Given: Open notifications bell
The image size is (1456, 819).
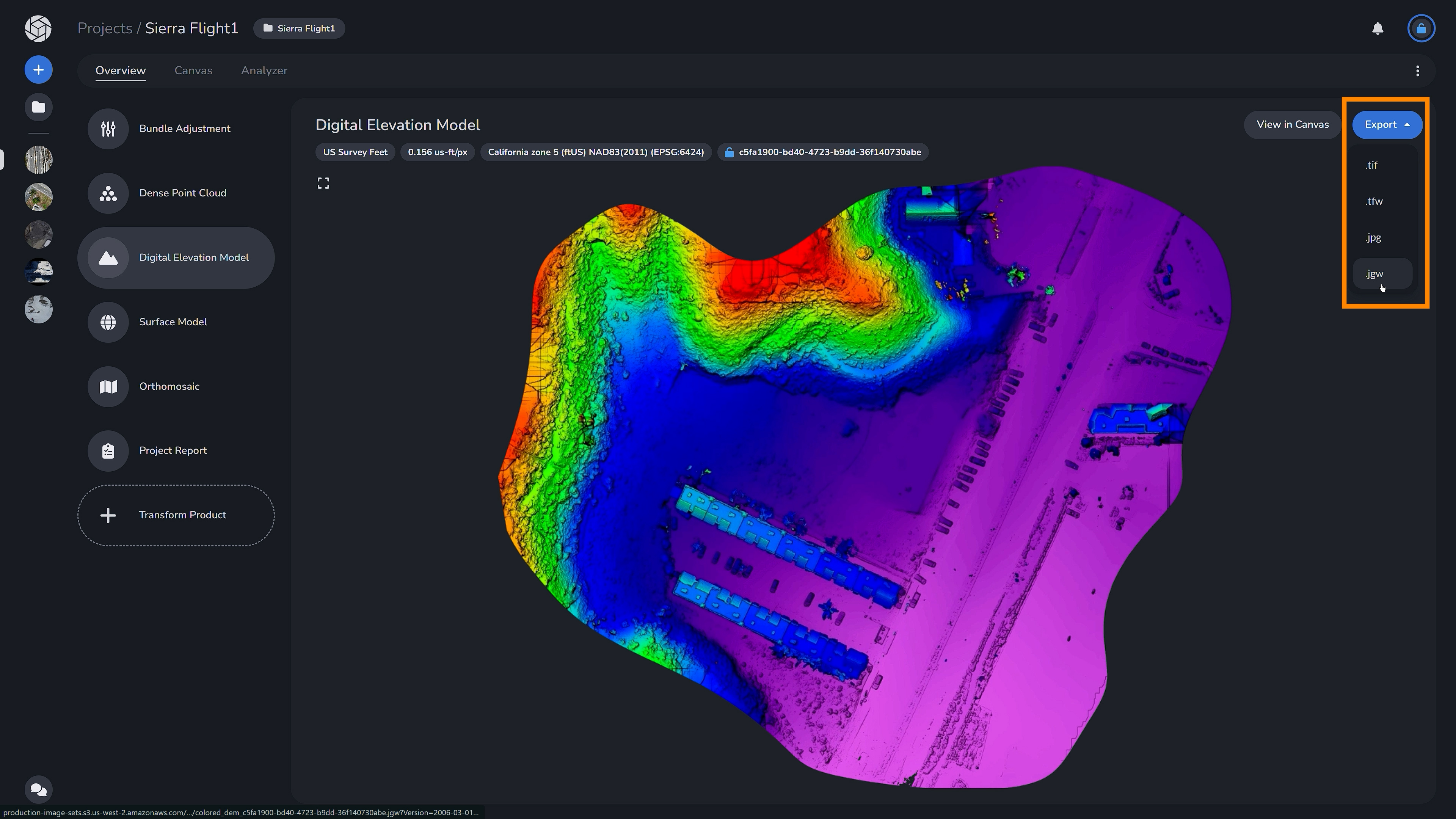Looking at the screenshot, I should pos(1378,28).
